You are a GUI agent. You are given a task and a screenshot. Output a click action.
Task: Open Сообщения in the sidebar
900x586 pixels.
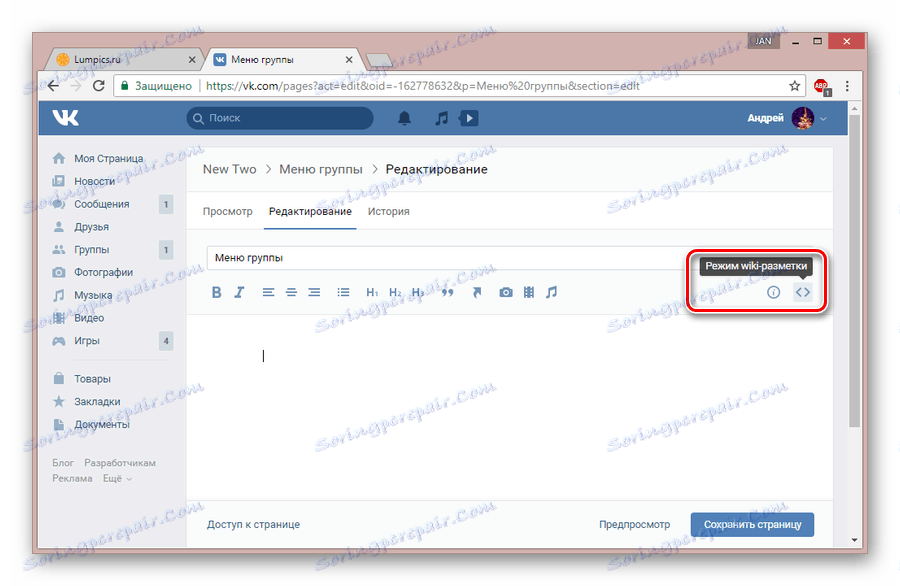pyautogui.click(x=102, y=204)
